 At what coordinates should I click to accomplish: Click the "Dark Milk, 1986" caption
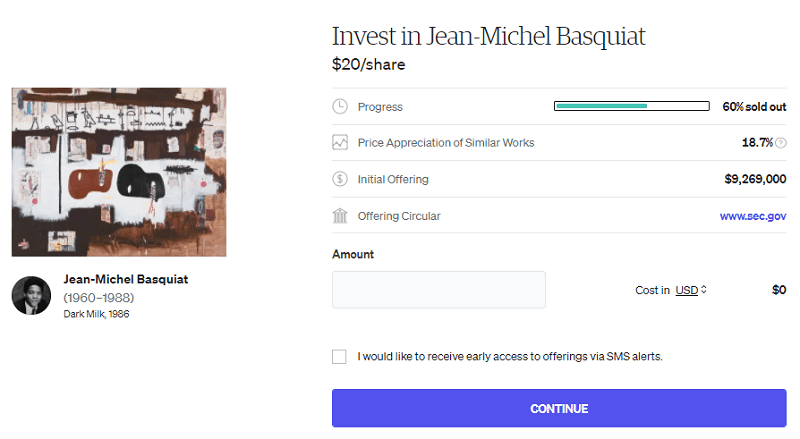(x=96, y=314)
